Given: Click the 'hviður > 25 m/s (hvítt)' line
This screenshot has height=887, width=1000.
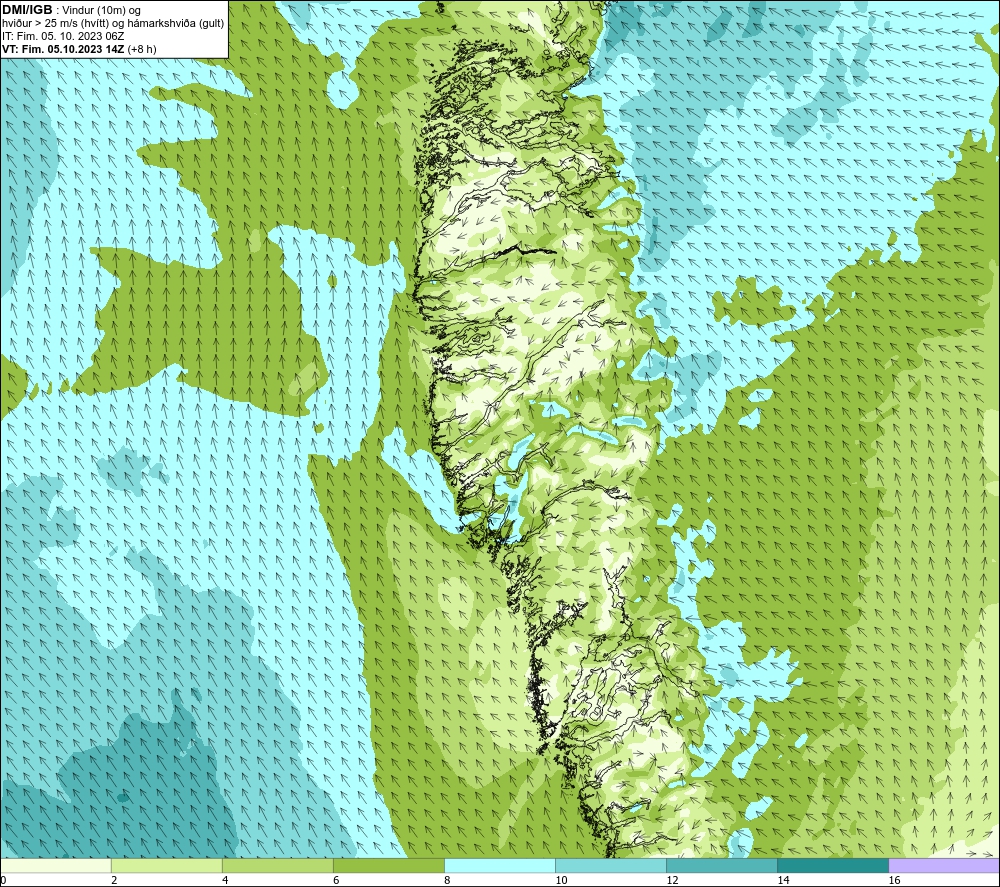Looking at the screenshot, I should (113, 24).
